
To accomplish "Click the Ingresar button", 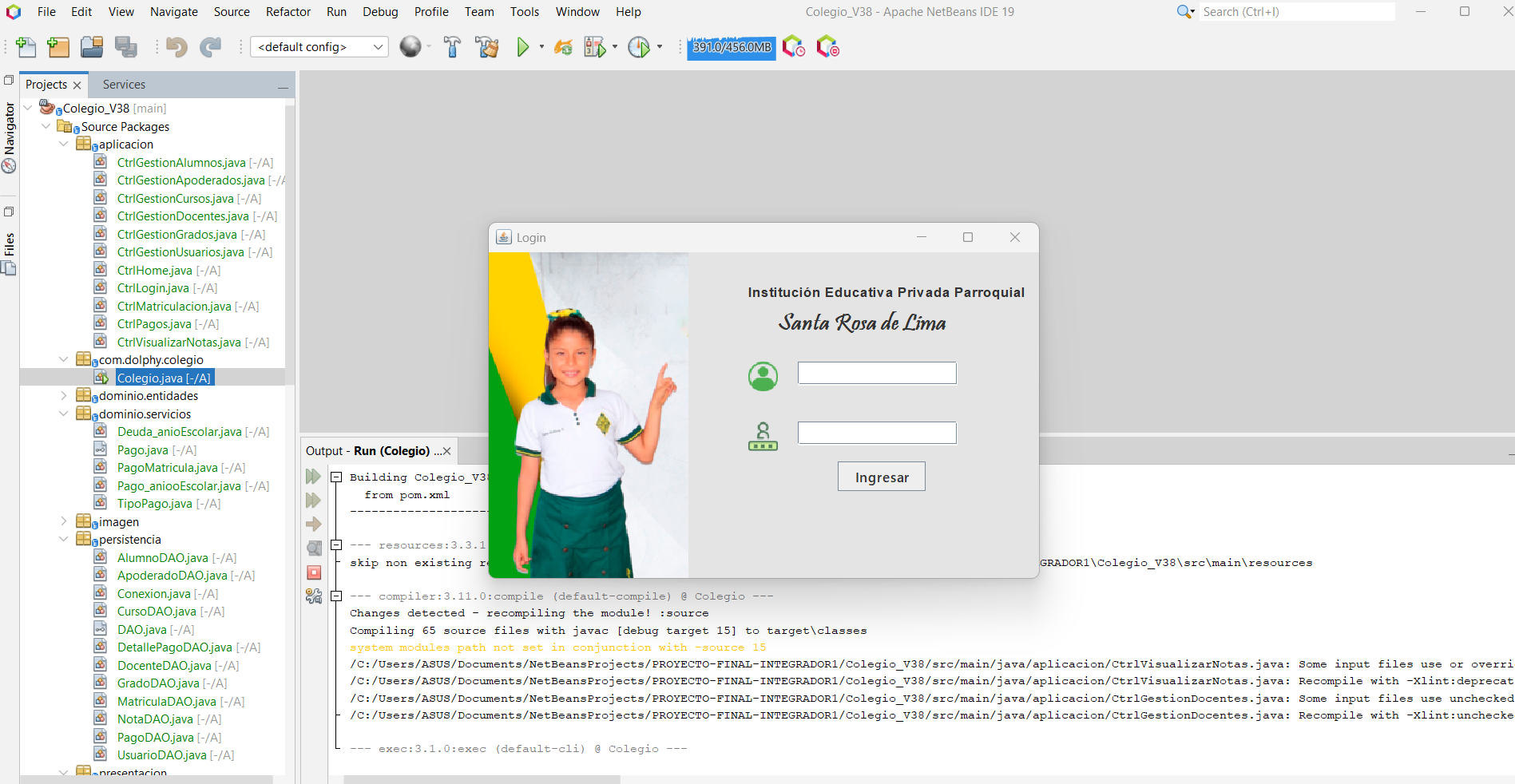I will tap(881, 477).
